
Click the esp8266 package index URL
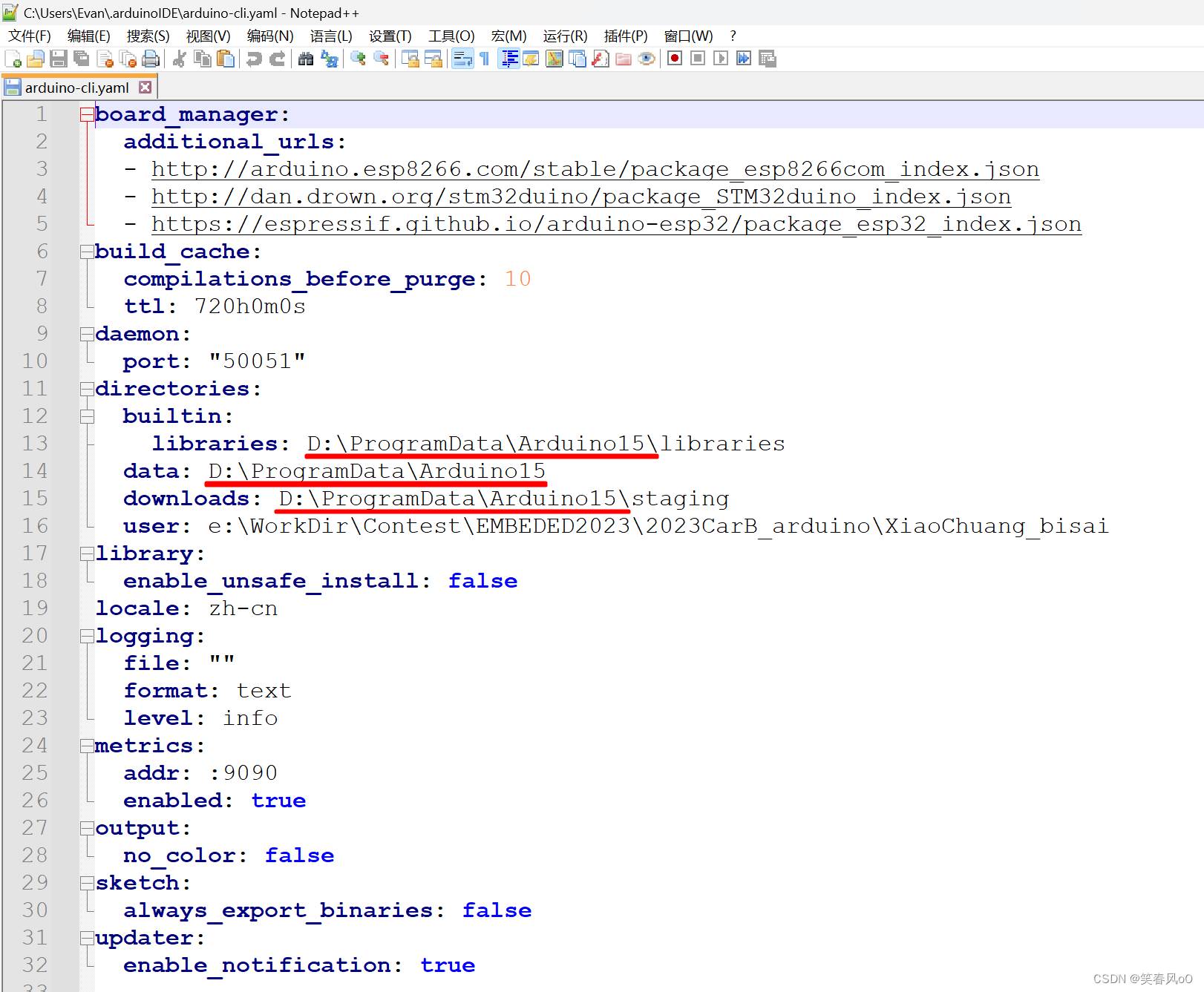click(x=595, y=169)
